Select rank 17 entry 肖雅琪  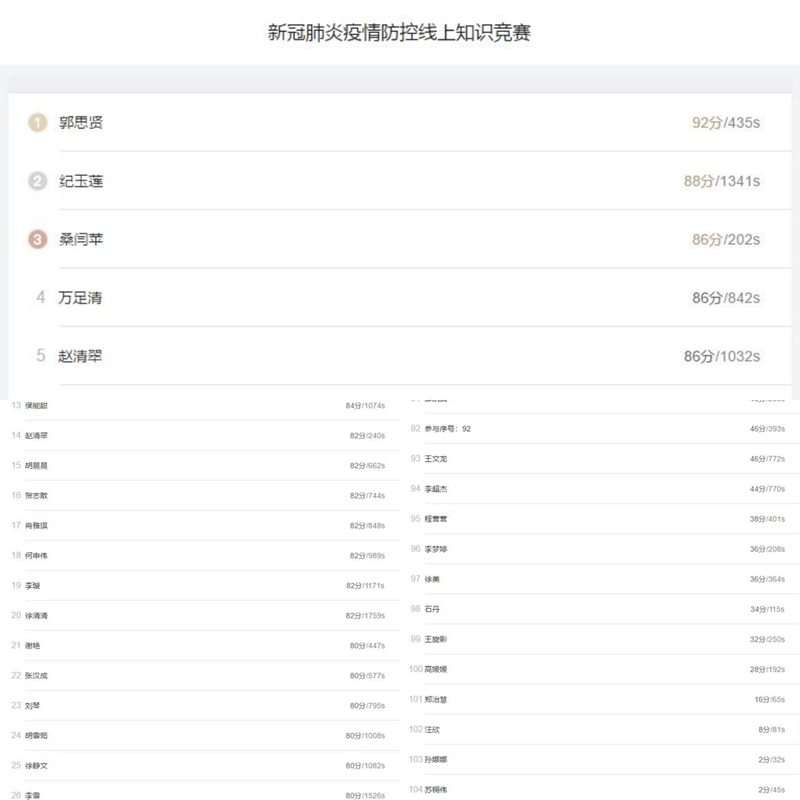pyautogui.click(x=36, y=525)
